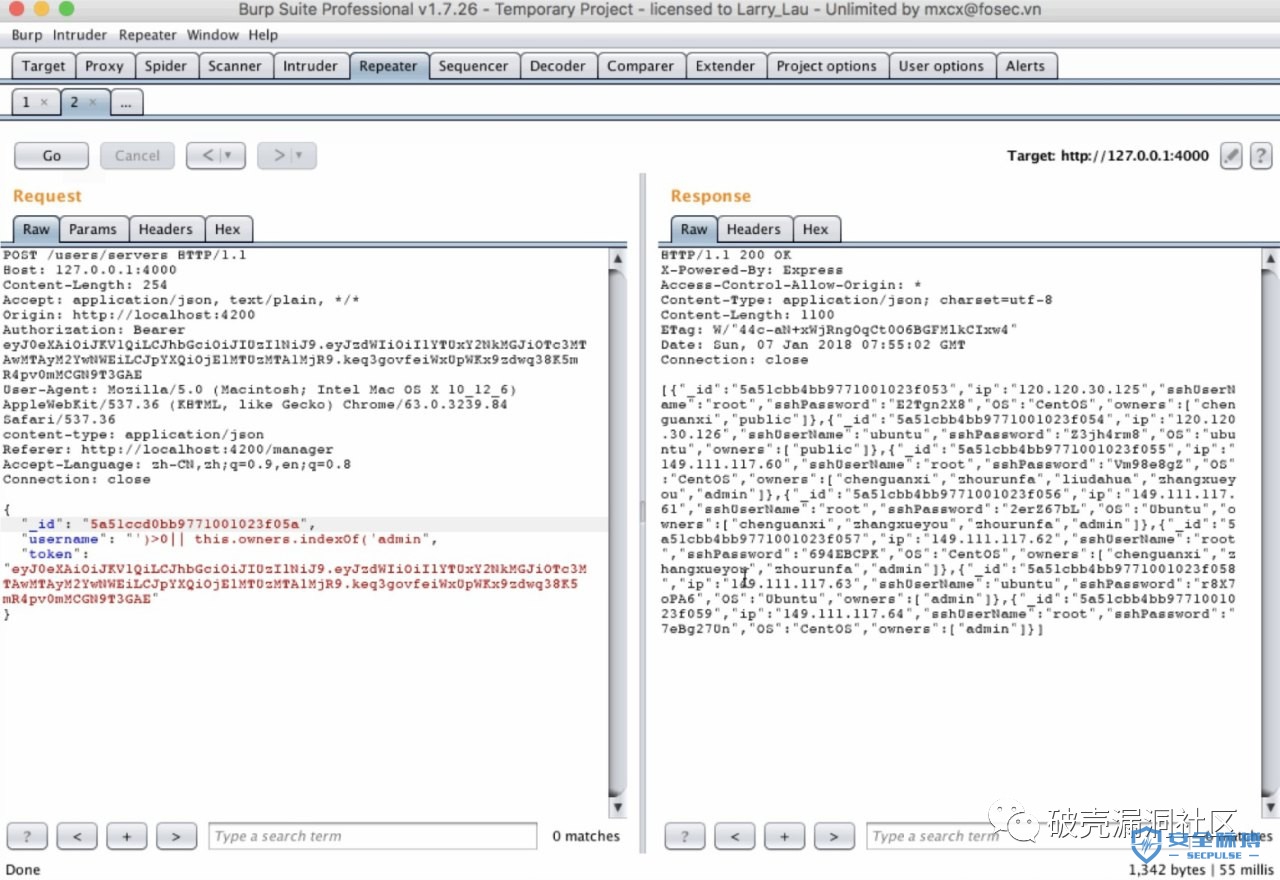Show Request Hex view

(x=227, y=229)
